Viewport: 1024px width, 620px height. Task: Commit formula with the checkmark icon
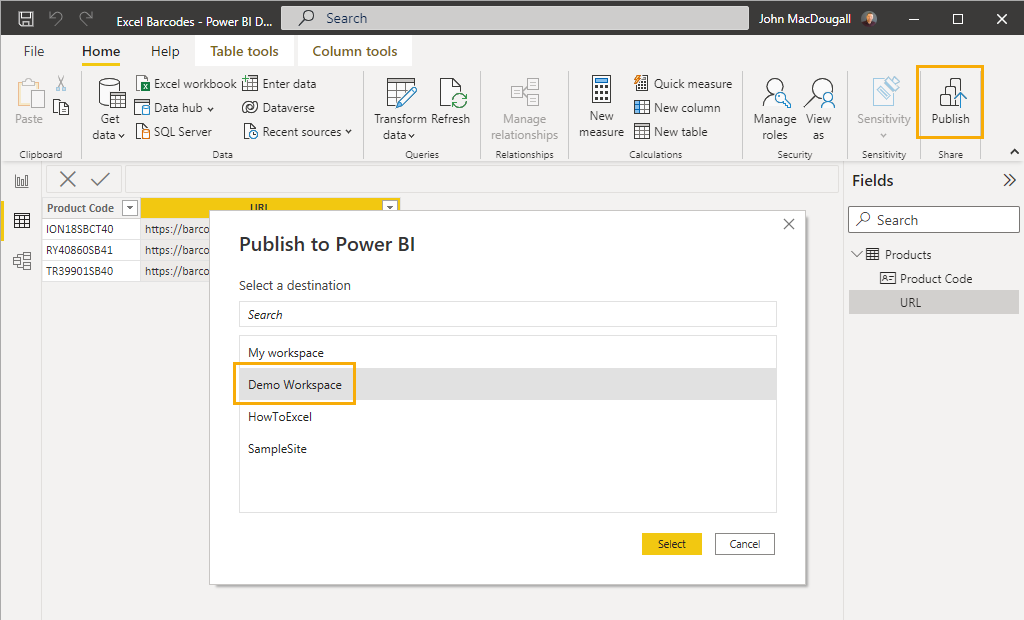point(100,179)
